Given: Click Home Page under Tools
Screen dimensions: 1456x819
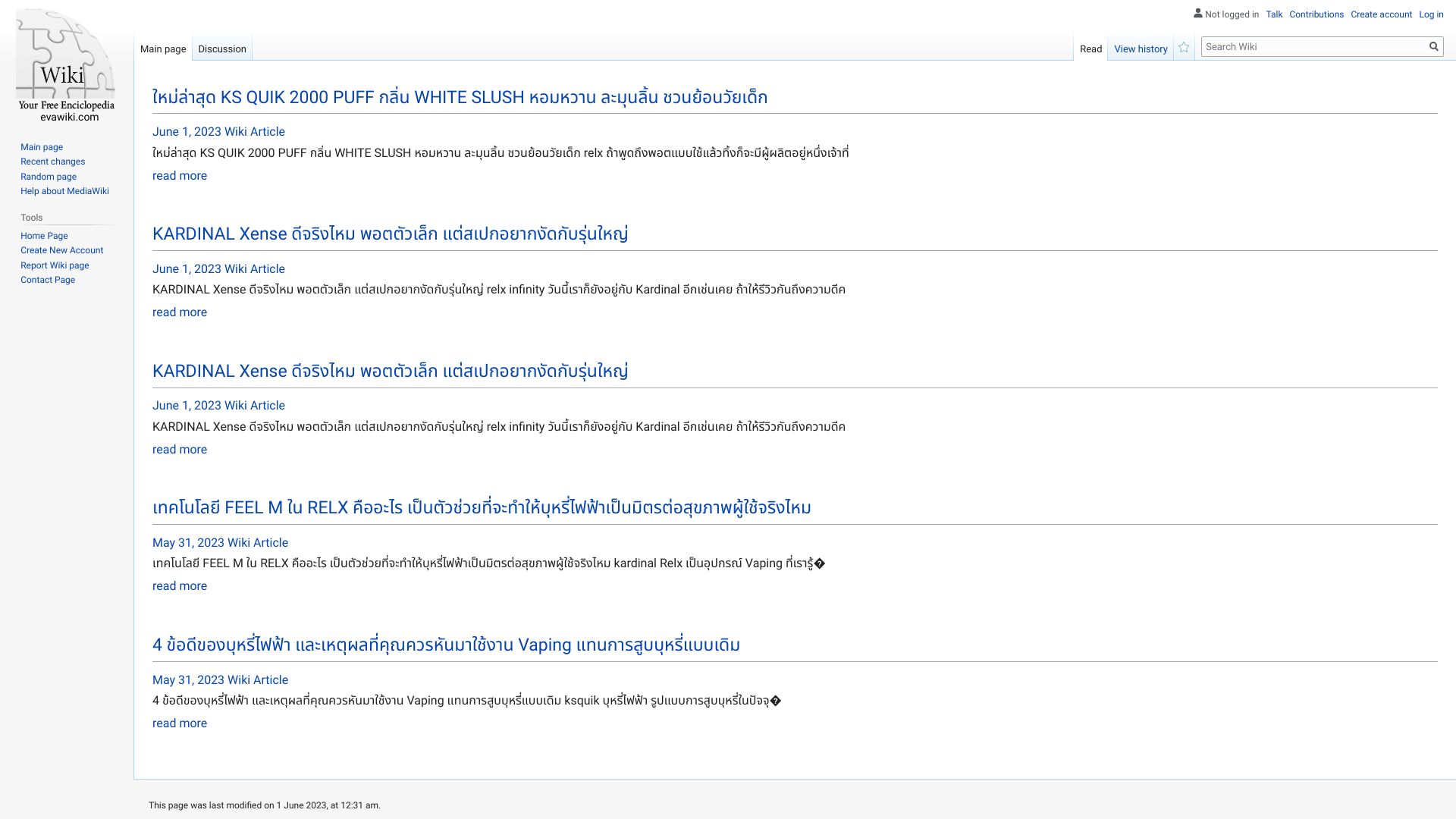Looking at the screenshot, I should pyautogui.click(x=44, y=236).
